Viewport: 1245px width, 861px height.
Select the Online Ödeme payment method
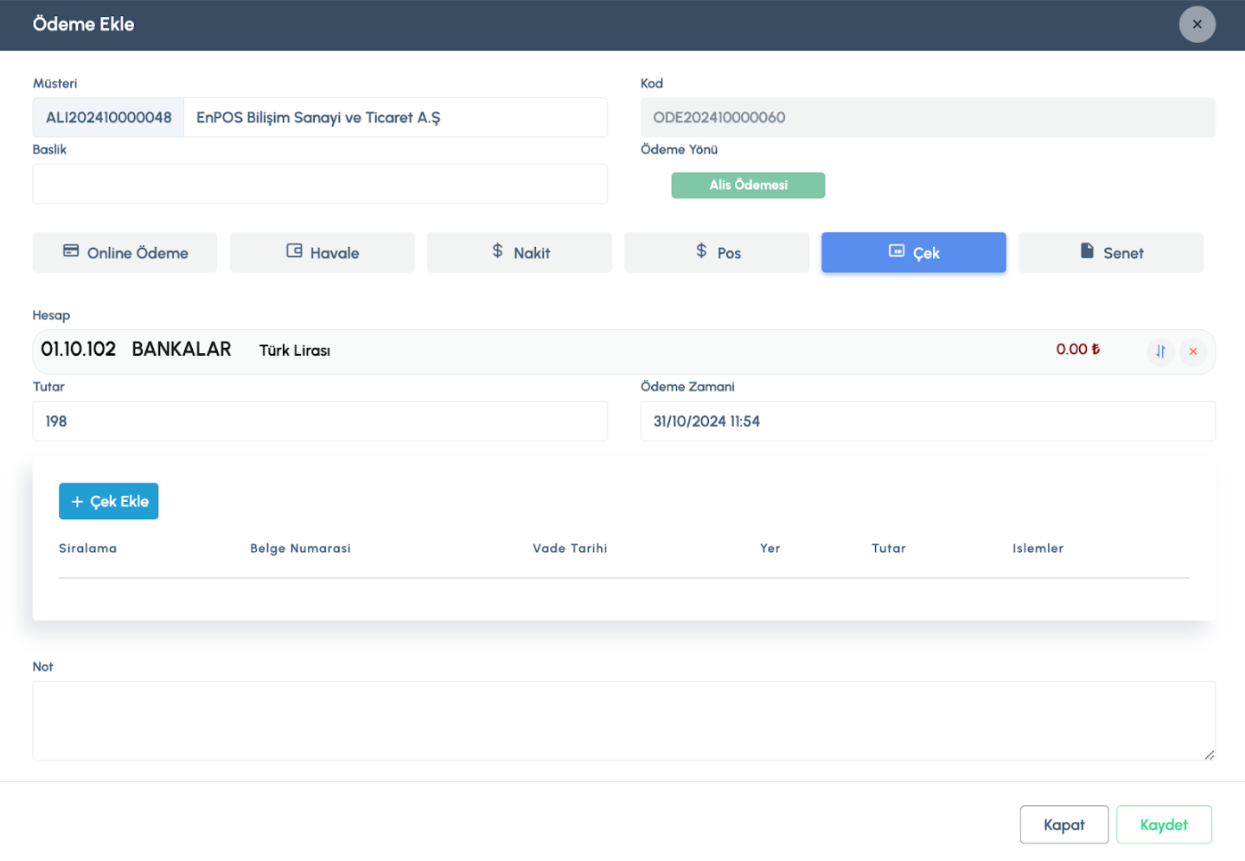pyautogui.click(x=125, y=253)
